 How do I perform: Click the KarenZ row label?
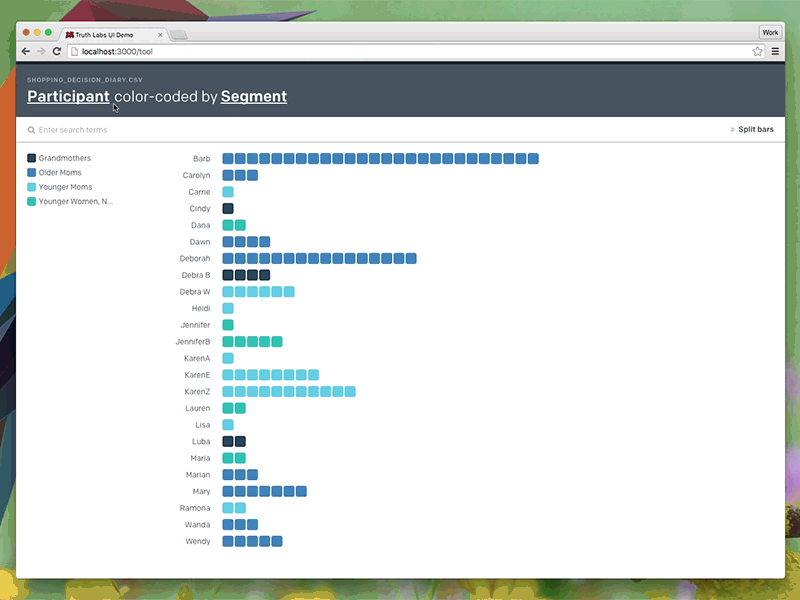tap(197, 392)
